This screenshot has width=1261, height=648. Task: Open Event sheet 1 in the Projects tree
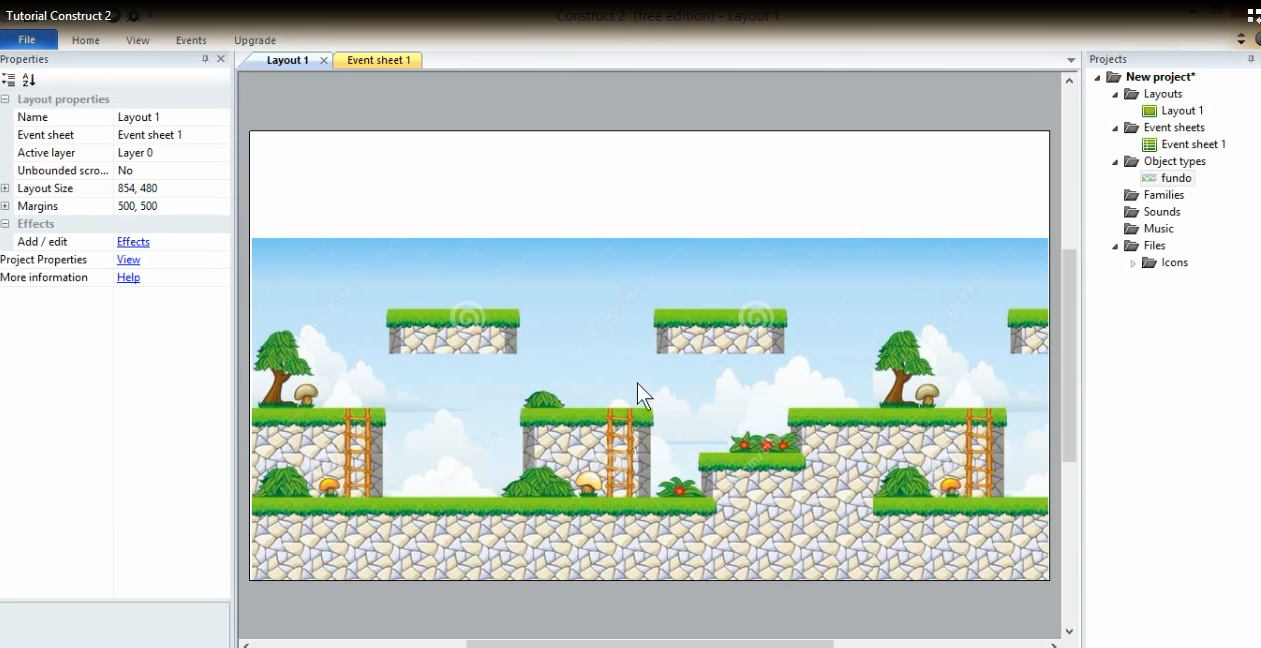[x=1195, y=144]
